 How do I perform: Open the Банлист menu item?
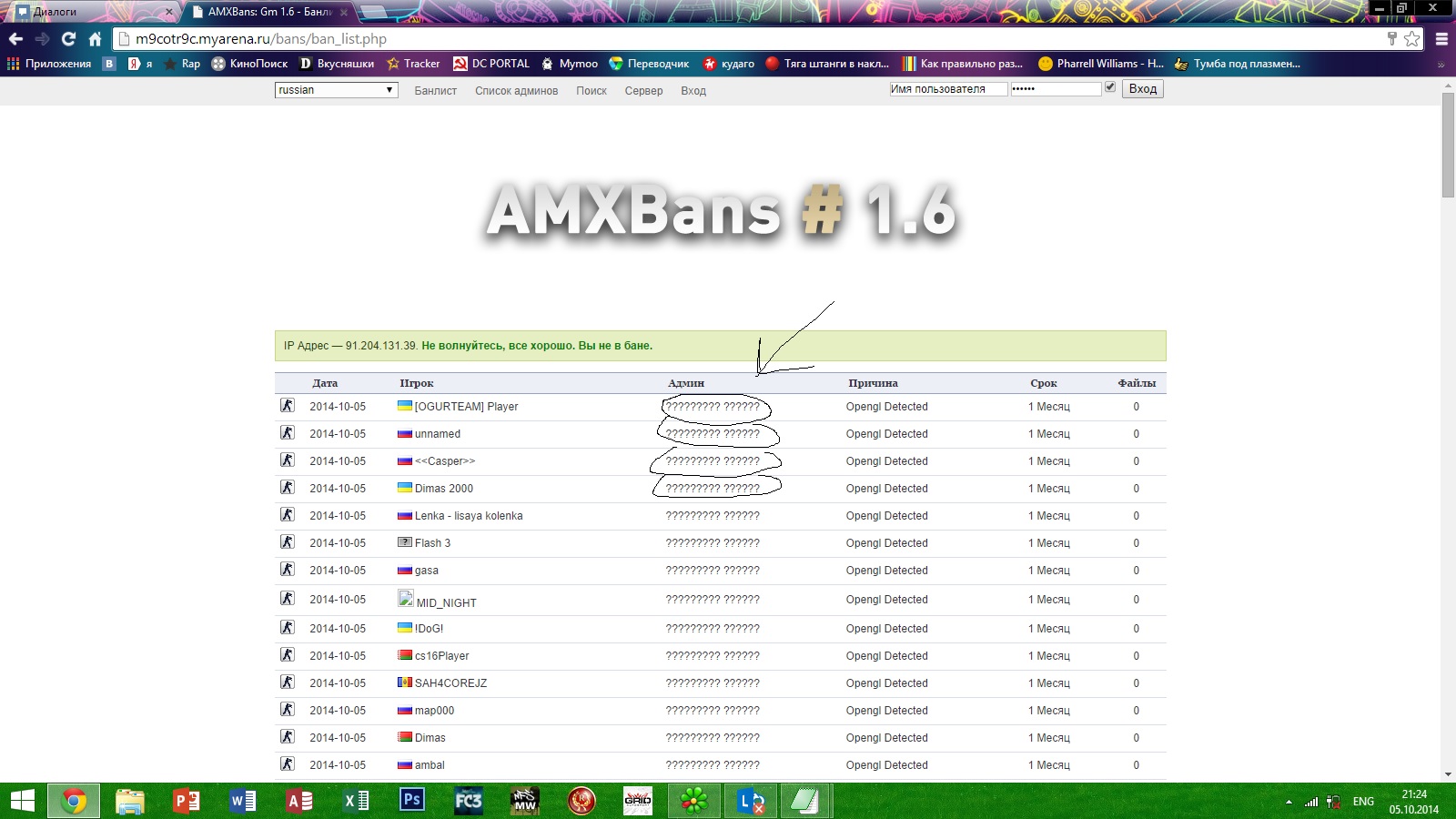(x=436, y=91)
